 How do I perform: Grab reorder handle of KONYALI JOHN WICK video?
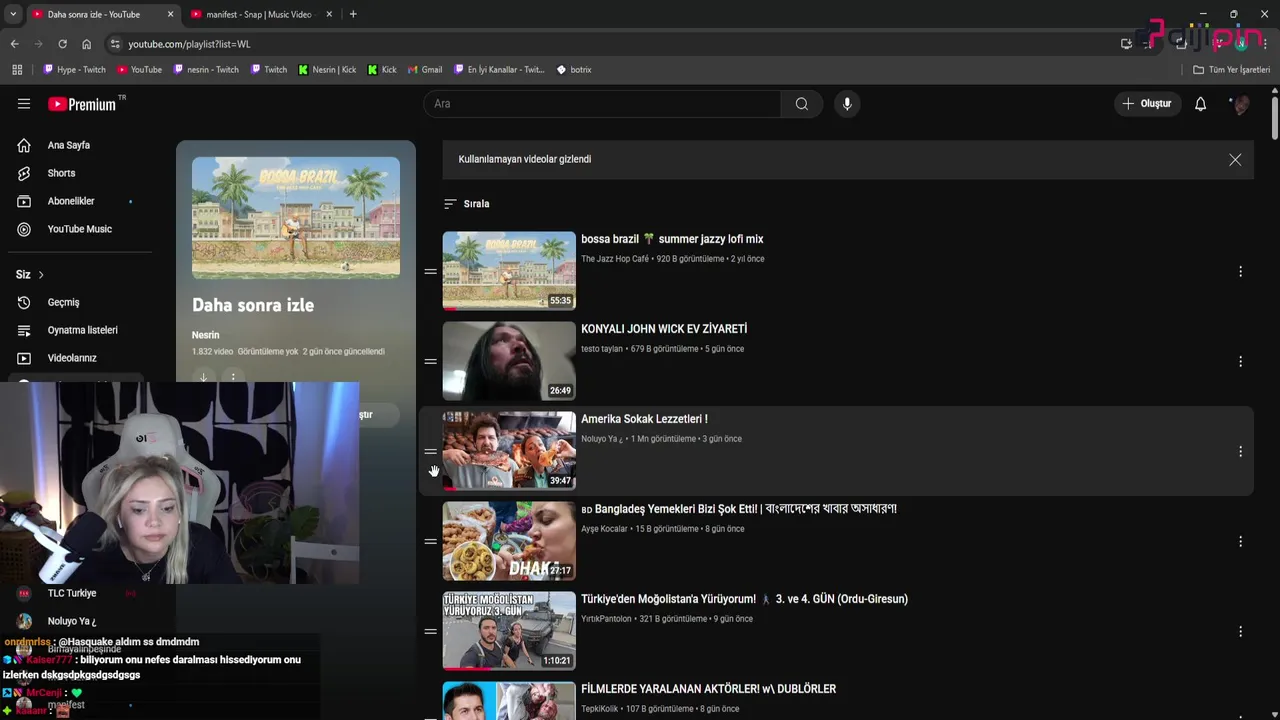click(x=430, y=361)
